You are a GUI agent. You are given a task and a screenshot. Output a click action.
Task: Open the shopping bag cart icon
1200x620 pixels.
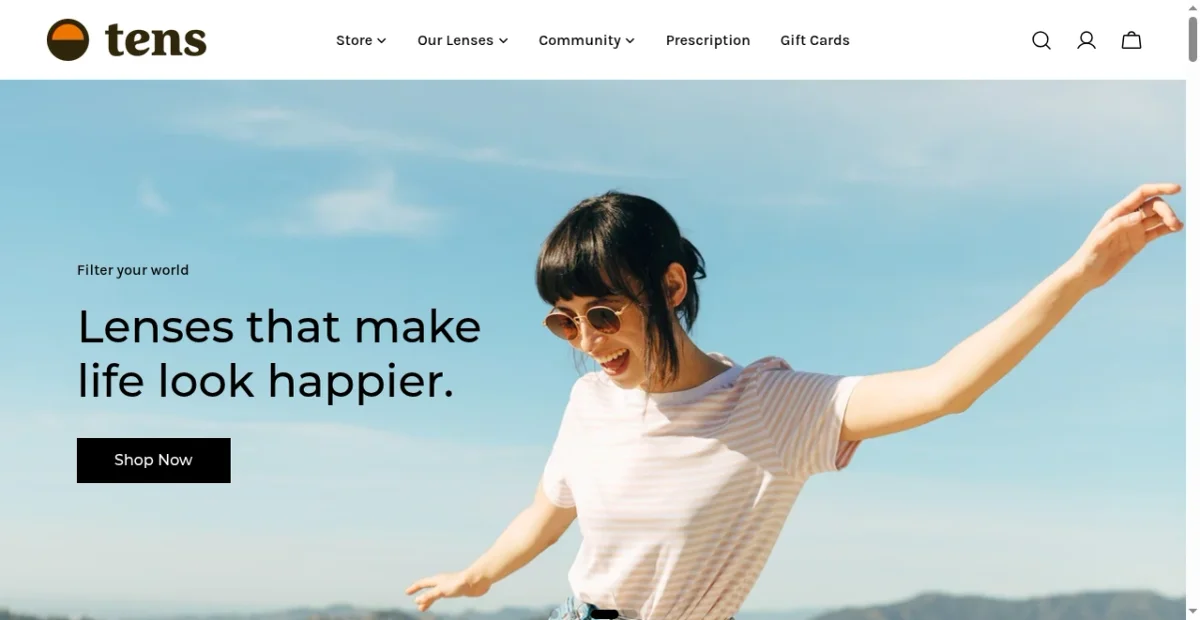pos(1131,40)
